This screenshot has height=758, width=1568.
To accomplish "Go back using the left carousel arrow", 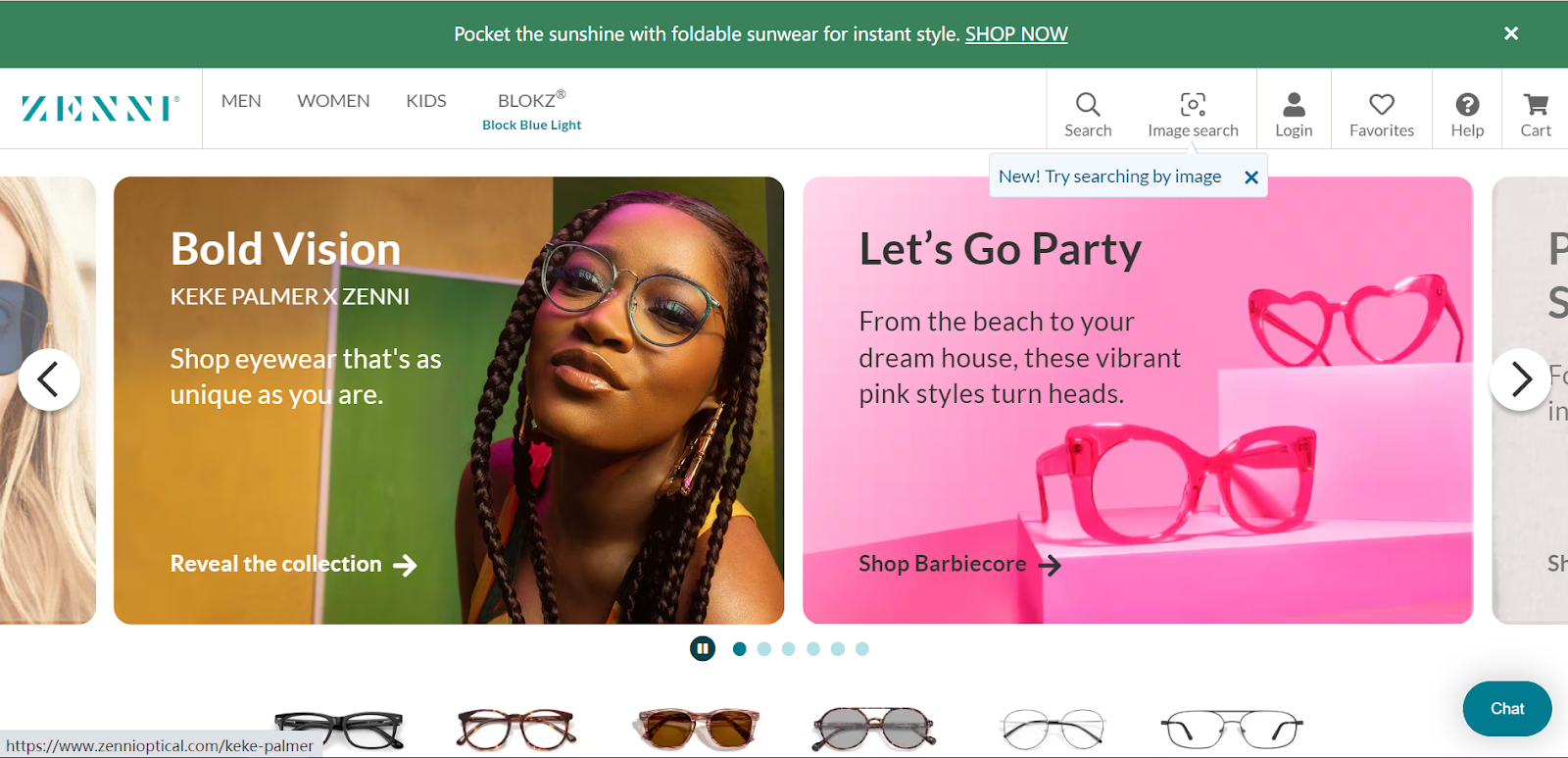I will [49, 379].
